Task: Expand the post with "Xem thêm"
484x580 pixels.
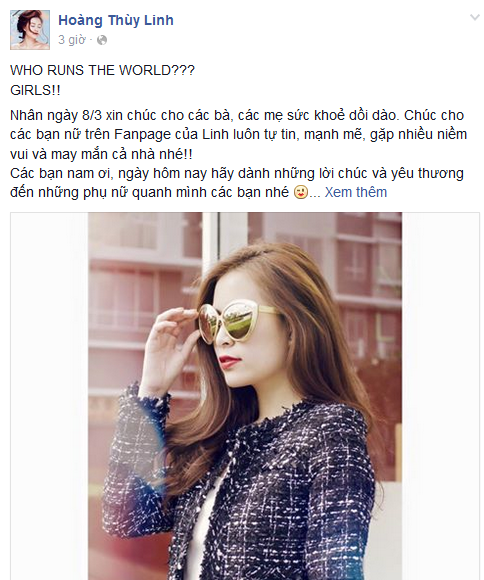Action: point(356,192)
